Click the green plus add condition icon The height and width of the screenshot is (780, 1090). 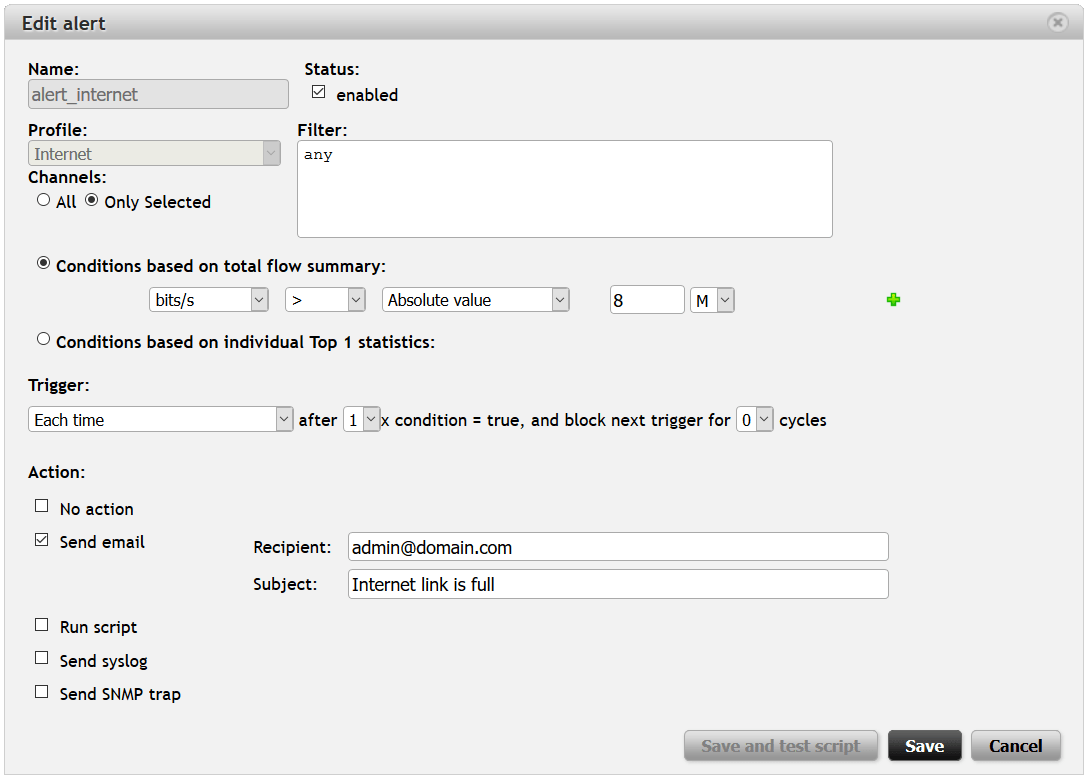coord(893,299)
